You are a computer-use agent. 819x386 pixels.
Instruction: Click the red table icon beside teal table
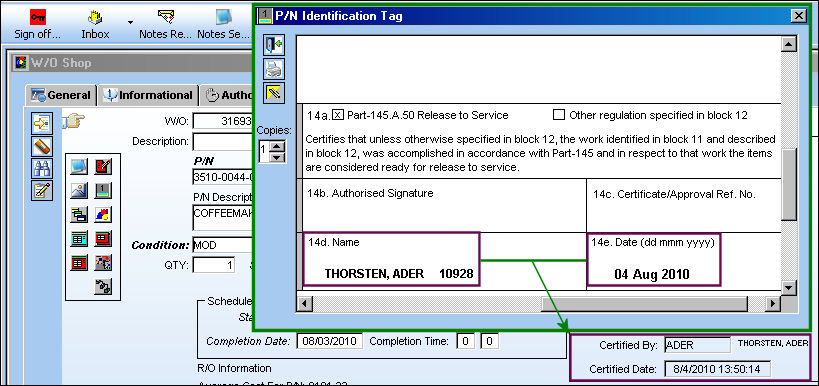point(103,239)
